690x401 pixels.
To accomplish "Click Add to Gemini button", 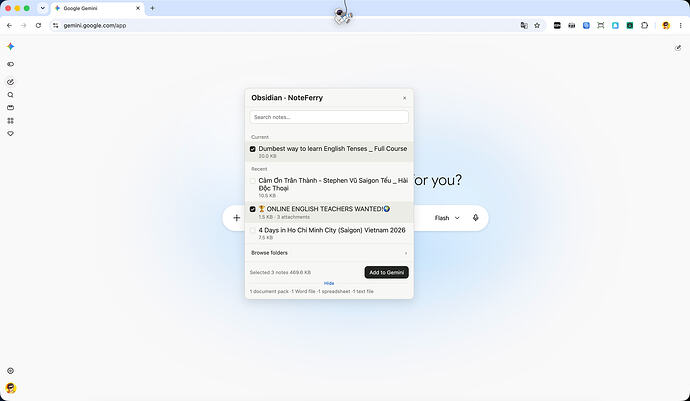I will [386, 272].
